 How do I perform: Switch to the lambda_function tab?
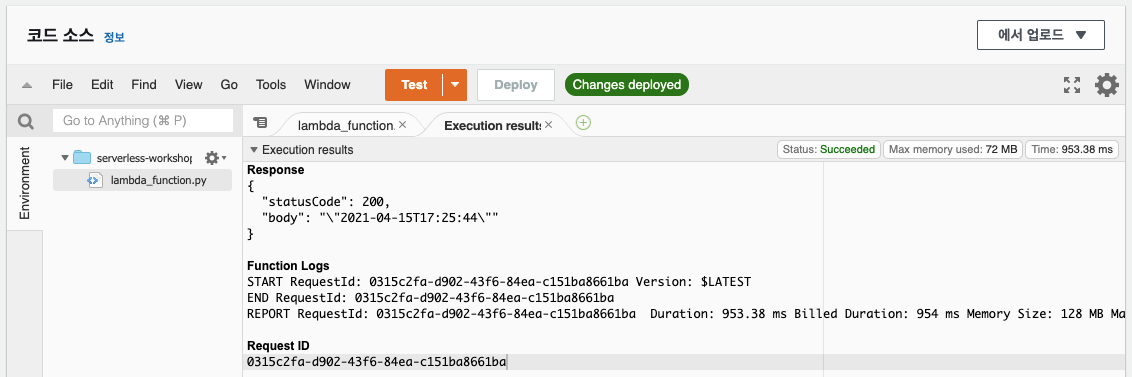[345, 125]
